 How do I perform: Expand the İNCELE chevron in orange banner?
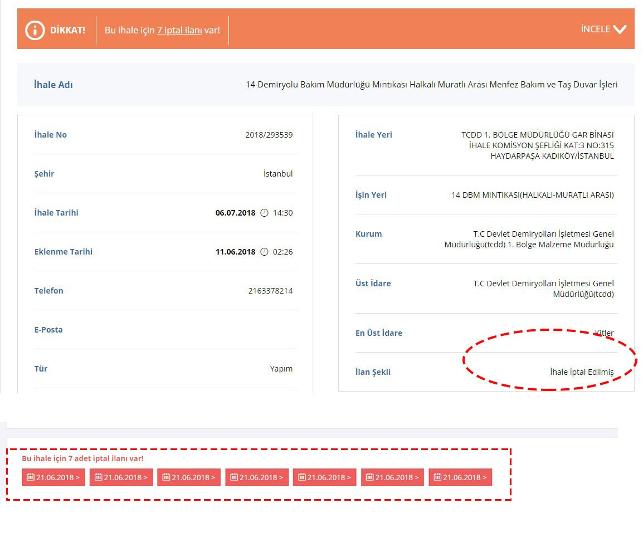(603, 29)
